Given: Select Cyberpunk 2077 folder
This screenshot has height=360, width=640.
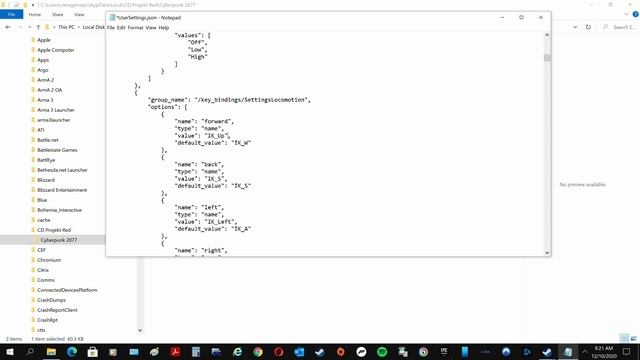Looking at the screenshot, I should 58,240.
